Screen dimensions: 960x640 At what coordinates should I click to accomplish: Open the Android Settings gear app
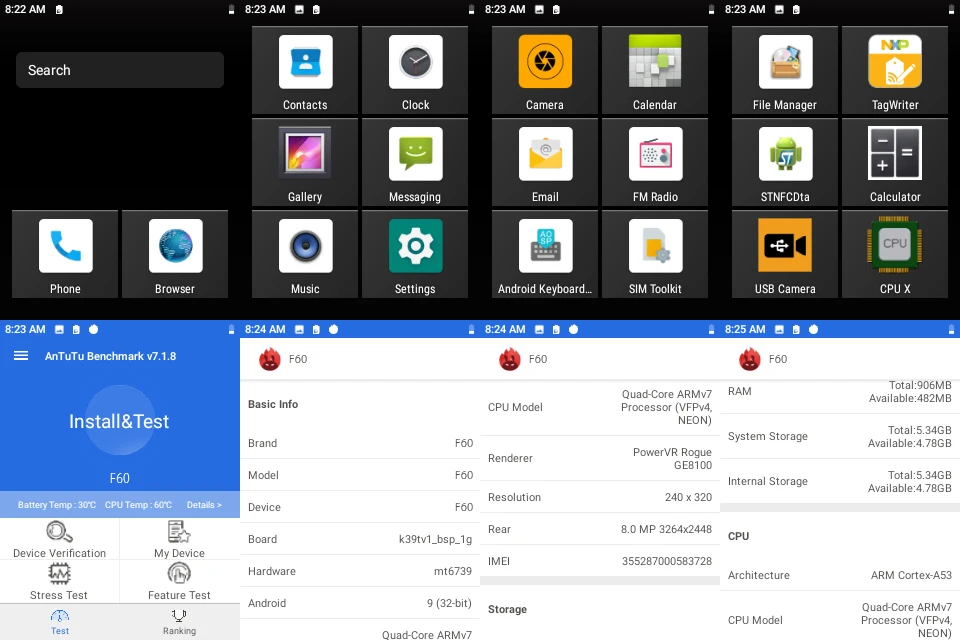415,254
